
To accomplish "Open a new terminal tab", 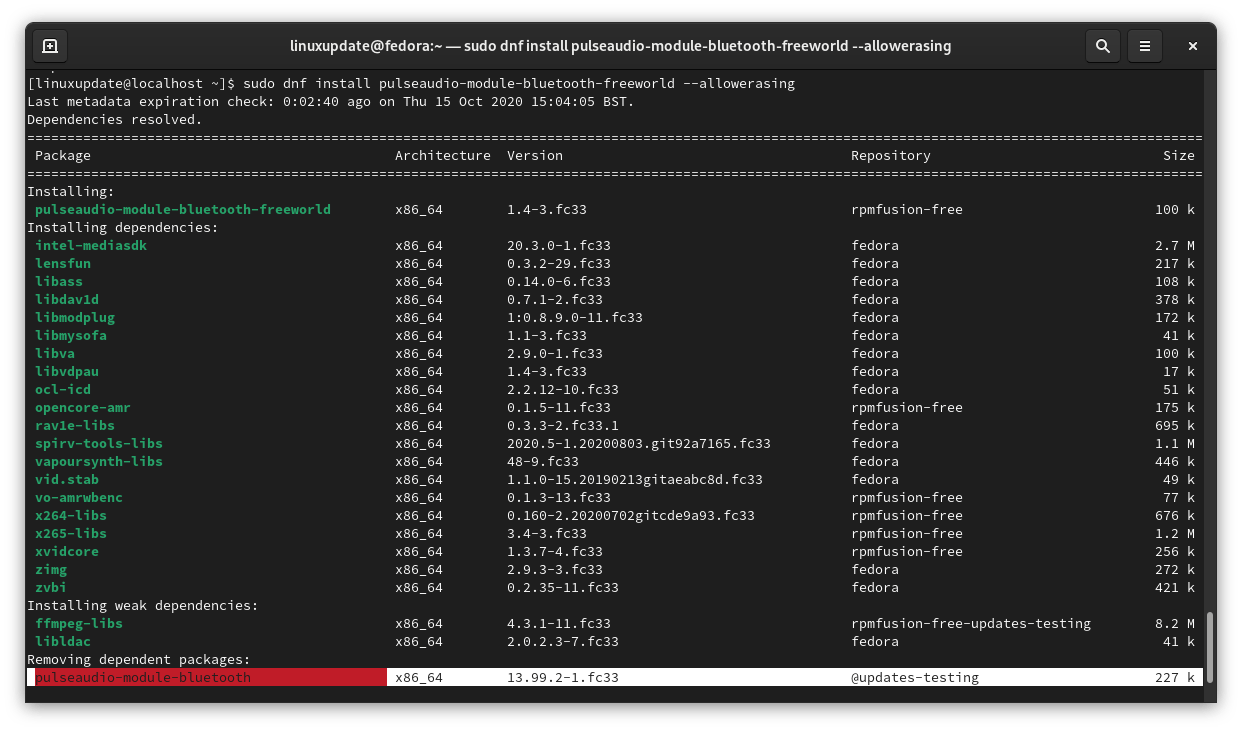I will coord(50,46).
